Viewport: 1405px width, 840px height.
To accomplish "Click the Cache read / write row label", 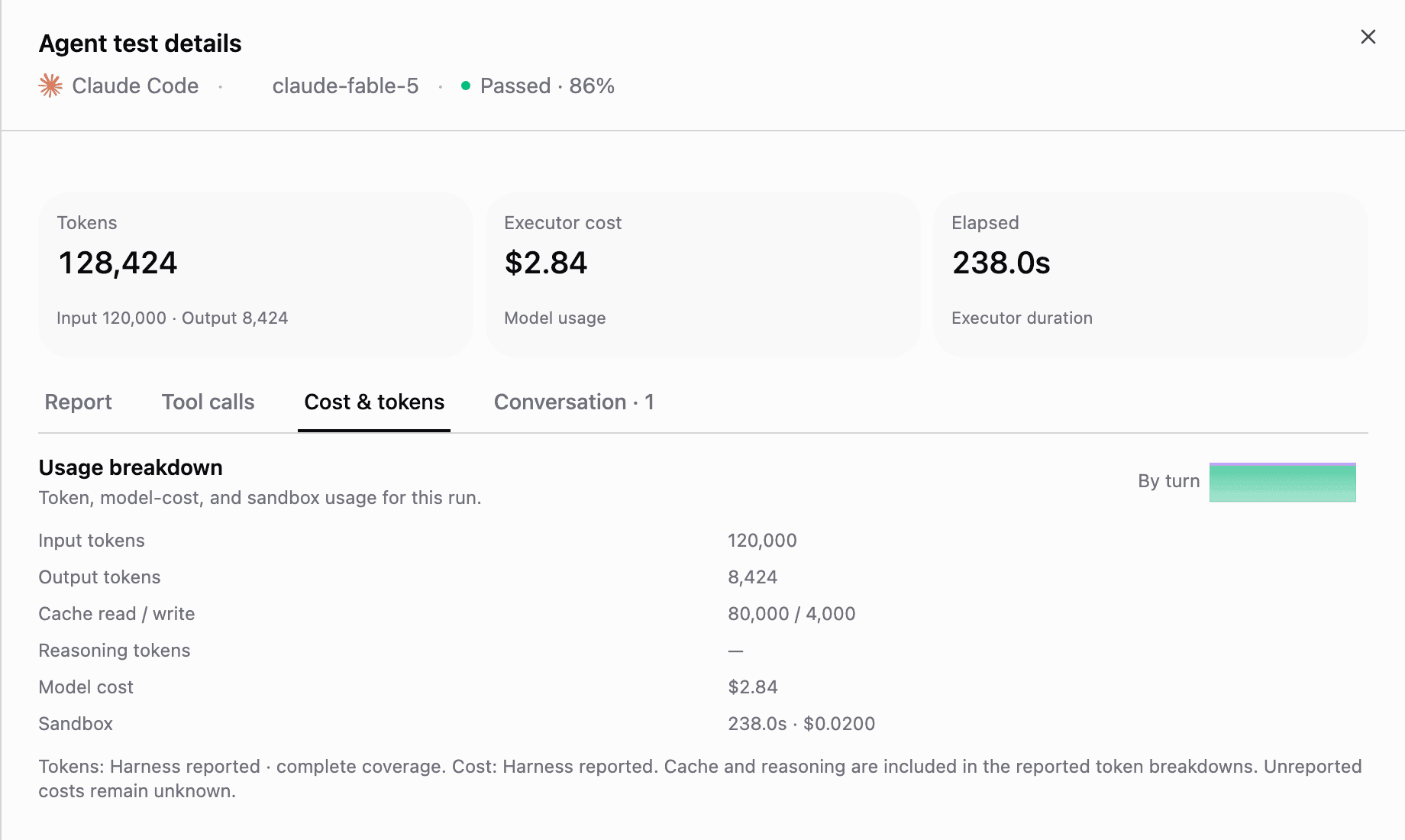I will click(117, 614).
